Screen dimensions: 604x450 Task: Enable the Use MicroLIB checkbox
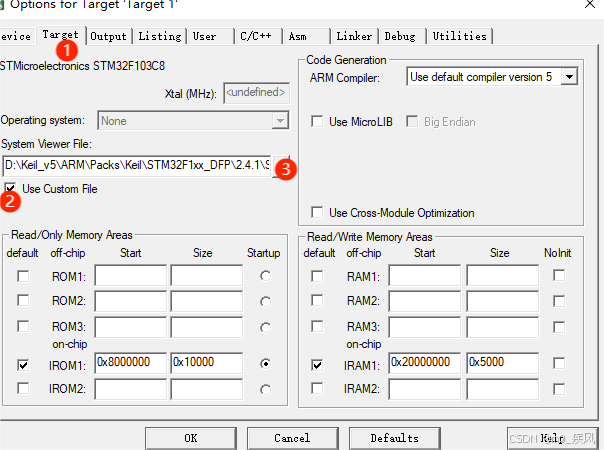317,122
